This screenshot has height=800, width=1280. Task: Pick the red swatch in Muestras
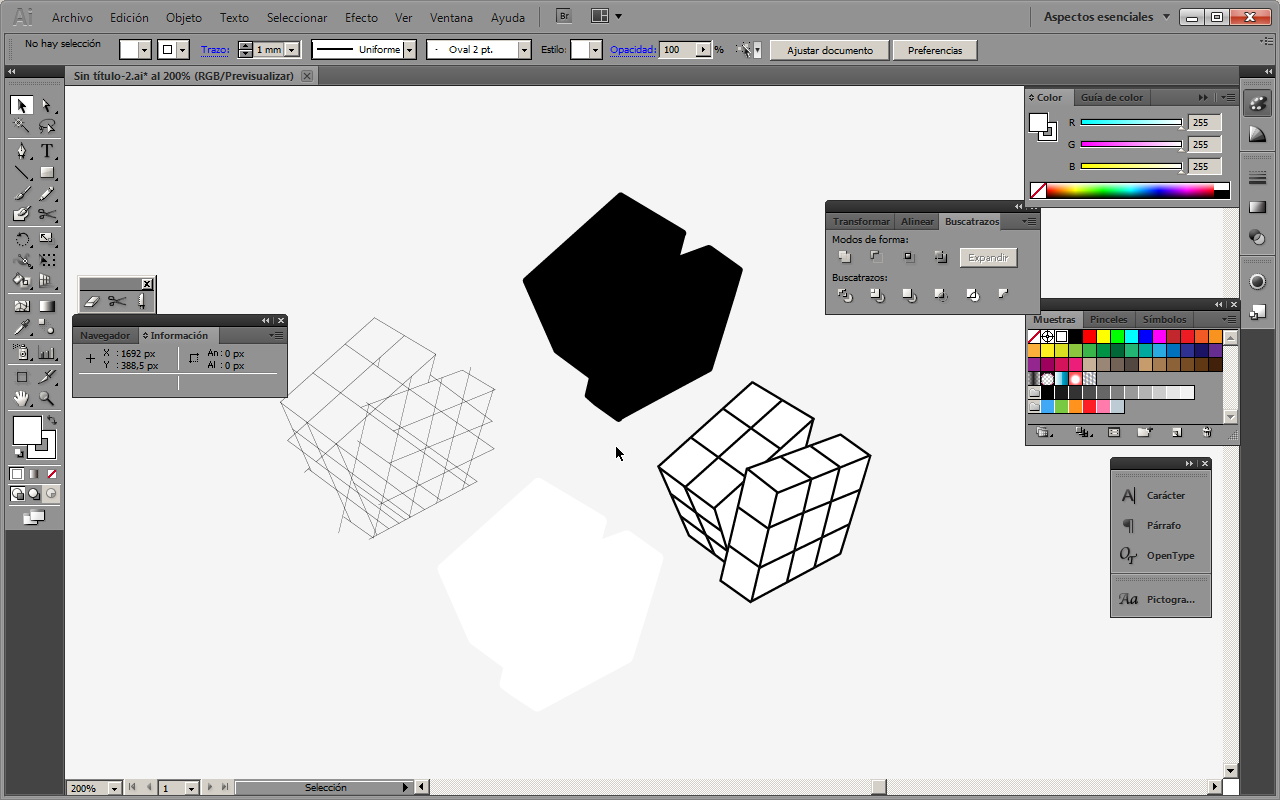(x=1090, y=337)
